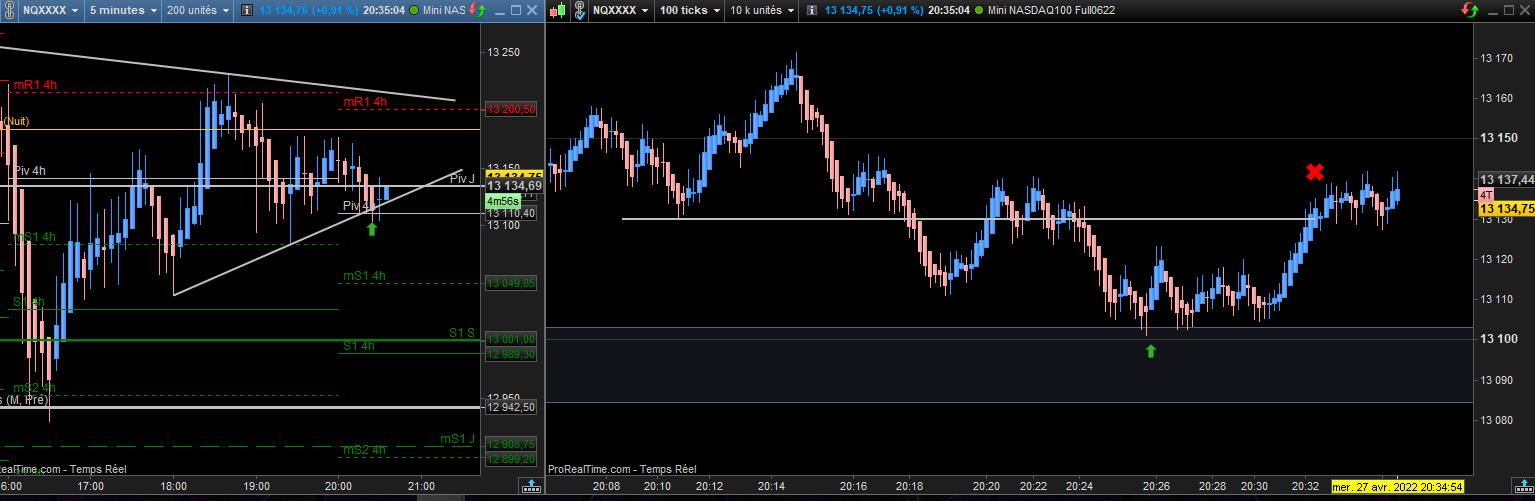Maximize the 5 minutes chart window
Screen dimensions: 1535x501
(x=515, y=10)
